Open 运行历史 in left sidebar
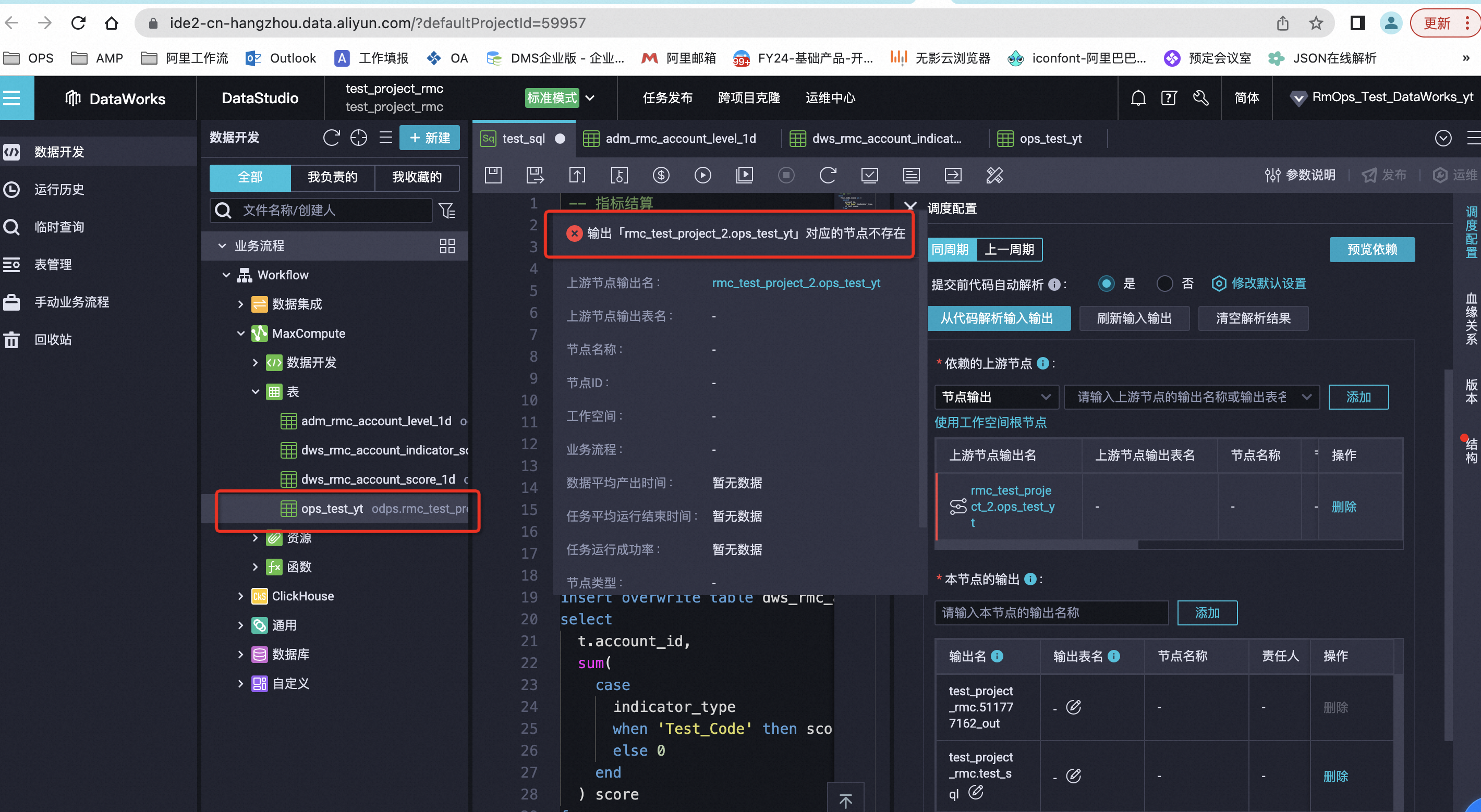 click(x=59, y=190)
